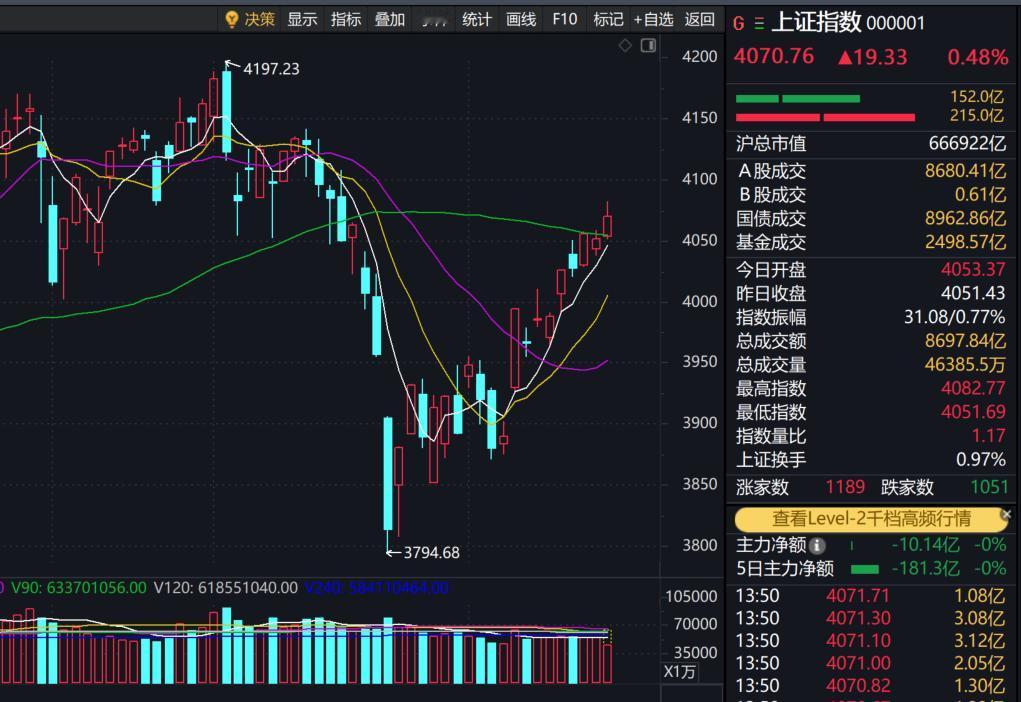
Task: Click the 标记 marker tool
Action: tap(608, 19)
